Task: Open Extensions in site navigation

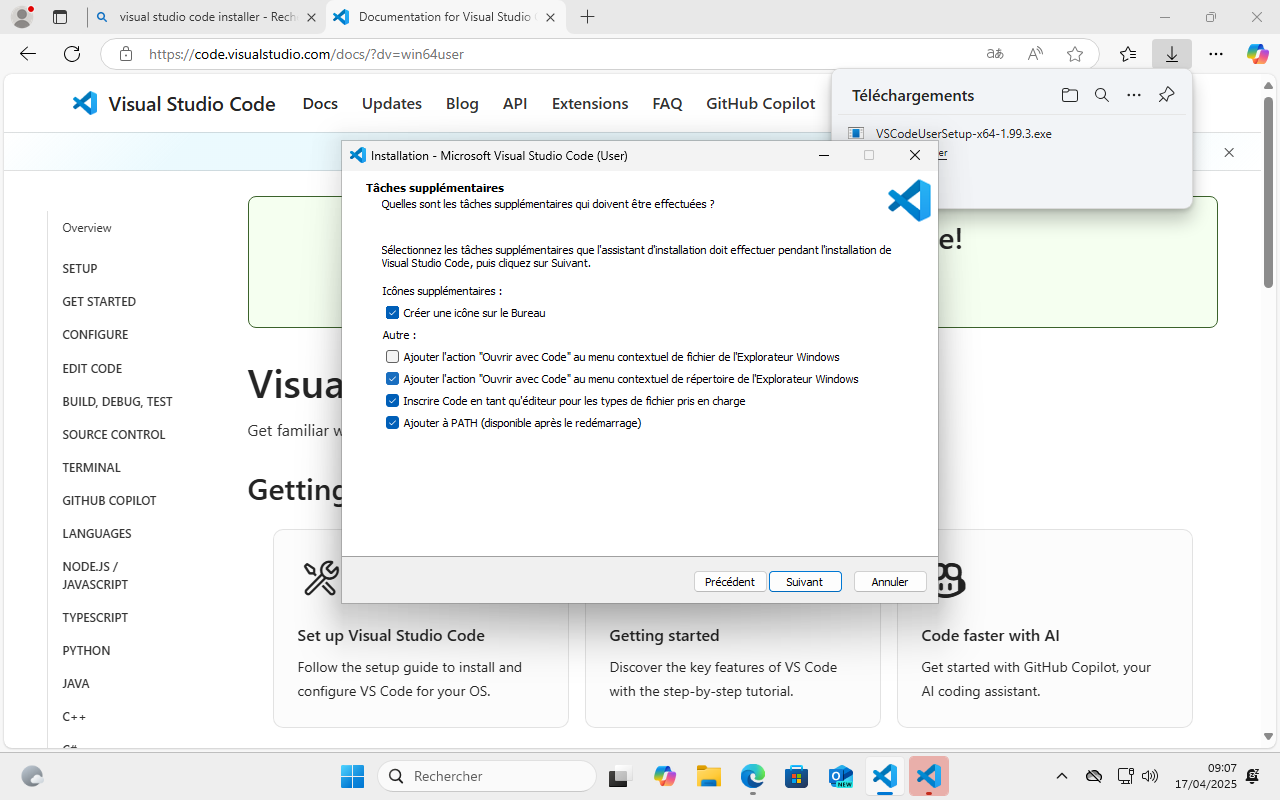Action: [x=590, y=103]
